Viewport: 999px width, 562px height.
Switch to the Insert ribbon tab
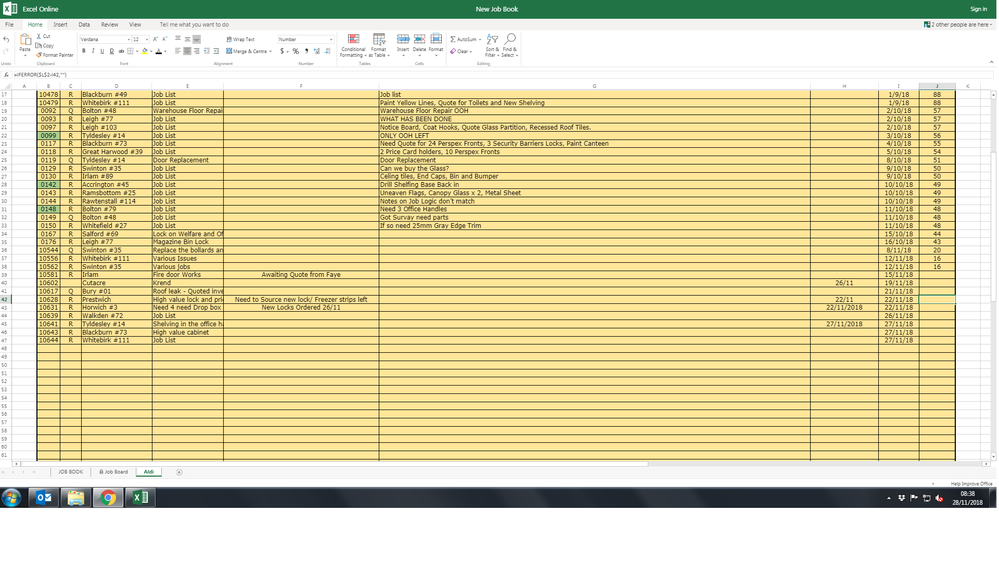pyautogui.click(x=61, y=24)
